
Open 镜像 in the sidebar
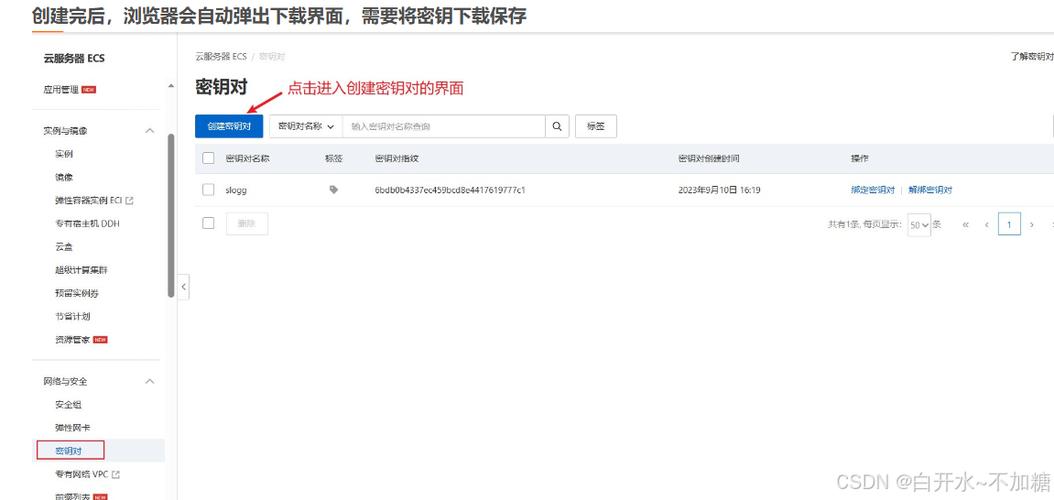coord(64,177)
